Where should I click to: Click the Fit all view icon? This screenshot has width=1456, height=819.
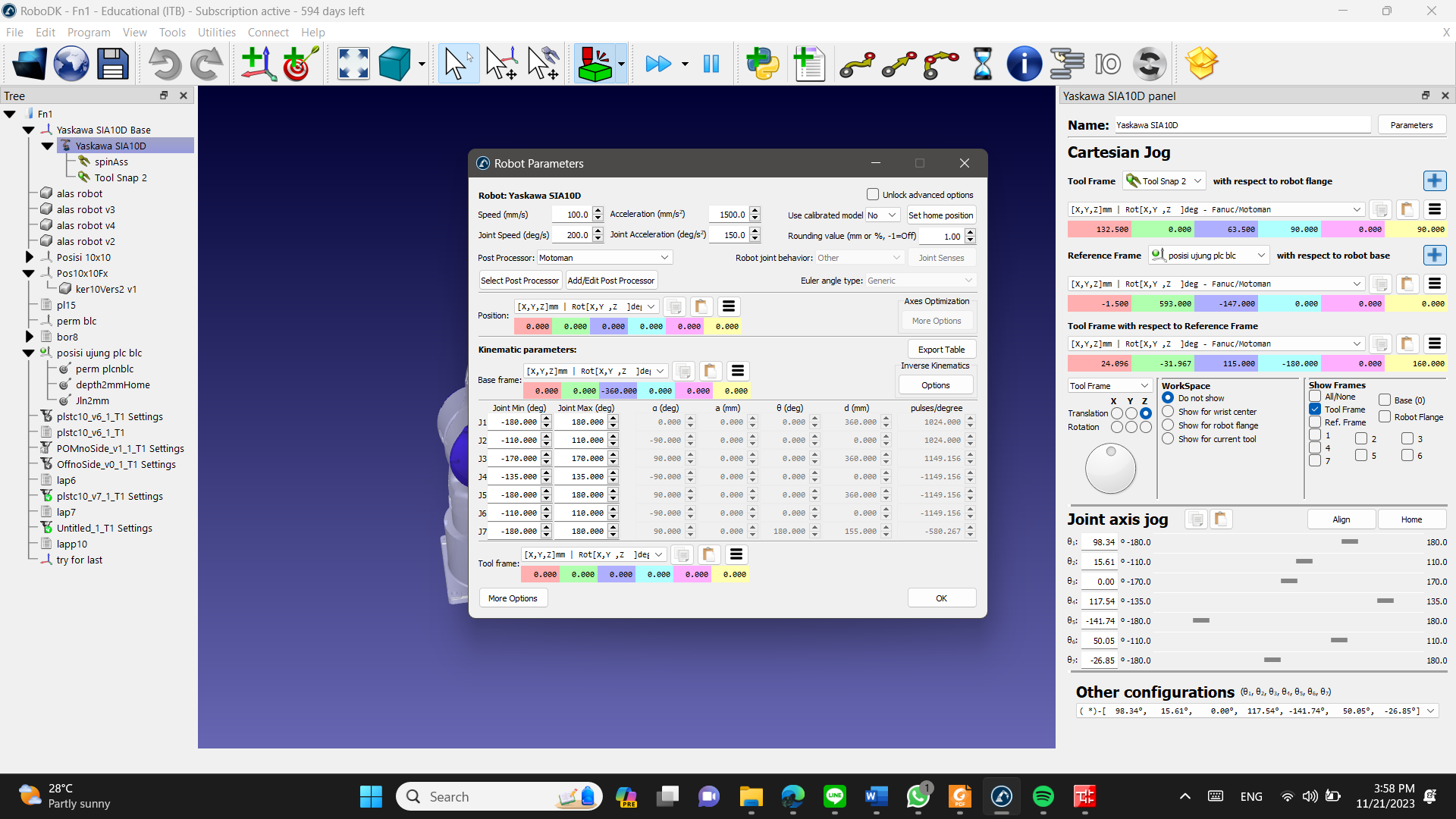tap(353, 64)
